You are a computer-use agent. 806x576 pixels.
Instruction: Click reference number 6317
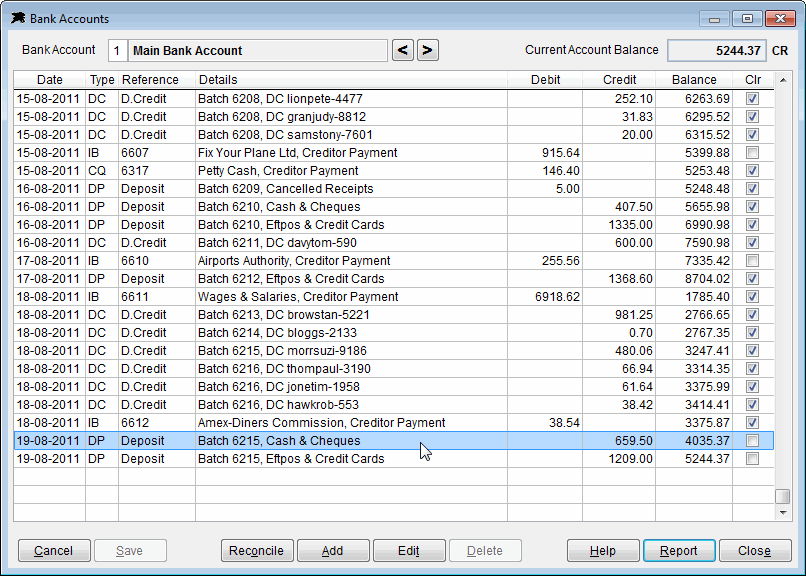click(135, 171)
